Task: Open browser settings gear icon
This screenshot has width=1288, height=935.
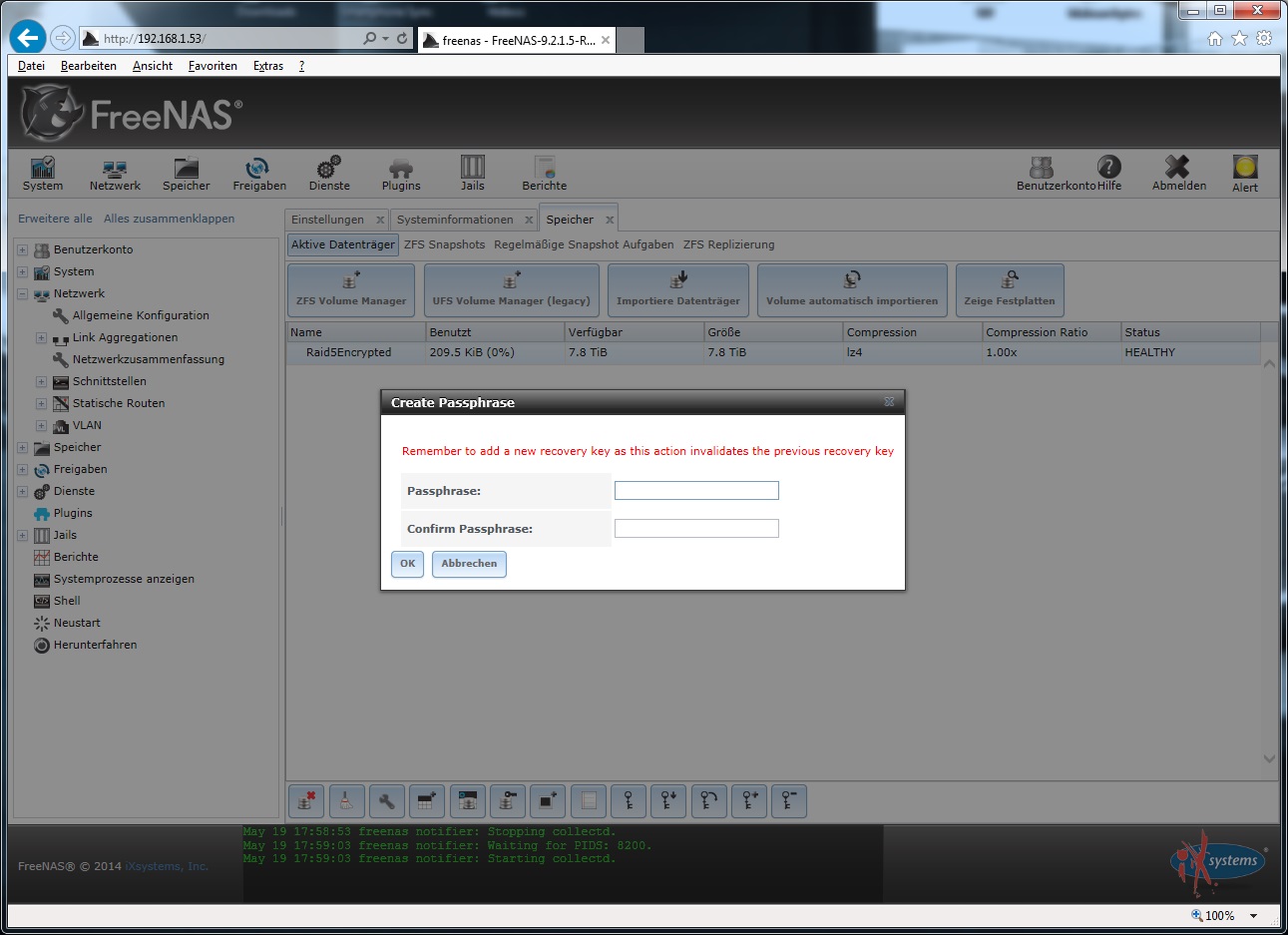Action: point(1264,38)
